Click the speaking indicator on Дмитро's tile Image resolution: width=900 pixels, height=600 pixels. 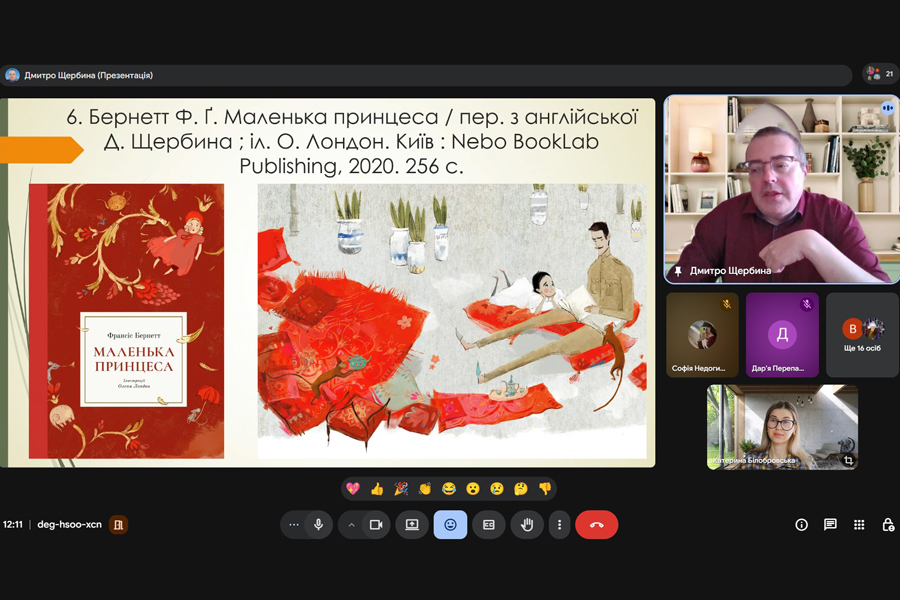click(887, 108)
